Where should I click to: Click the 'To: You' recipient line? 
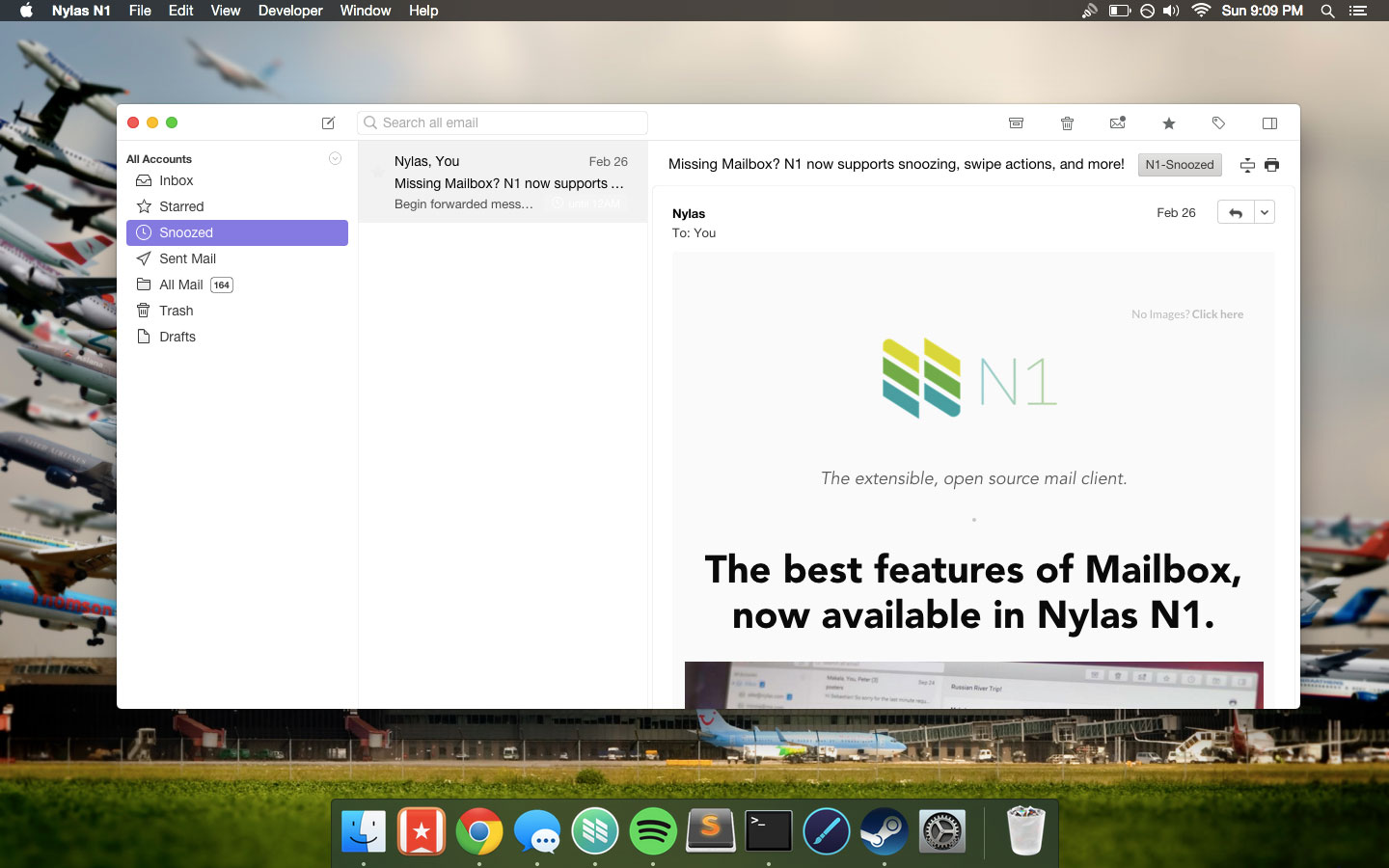694,232
